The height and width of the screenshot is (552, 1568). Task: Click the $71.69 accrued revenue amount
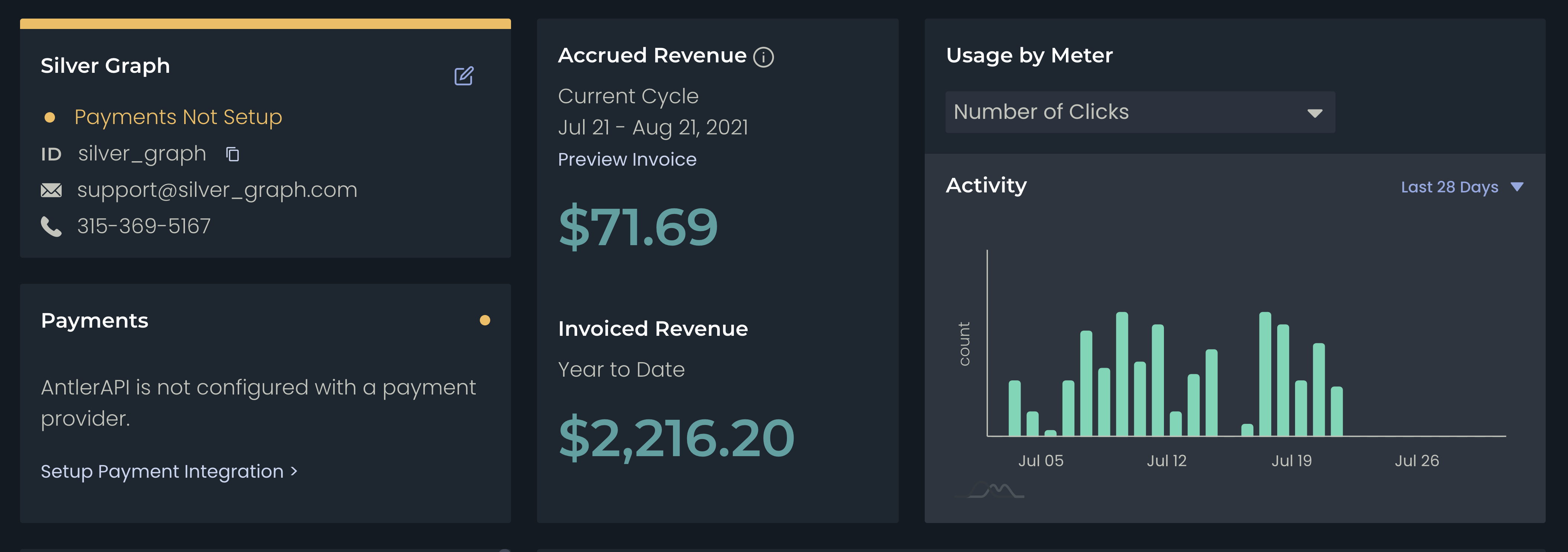(638, 227)
